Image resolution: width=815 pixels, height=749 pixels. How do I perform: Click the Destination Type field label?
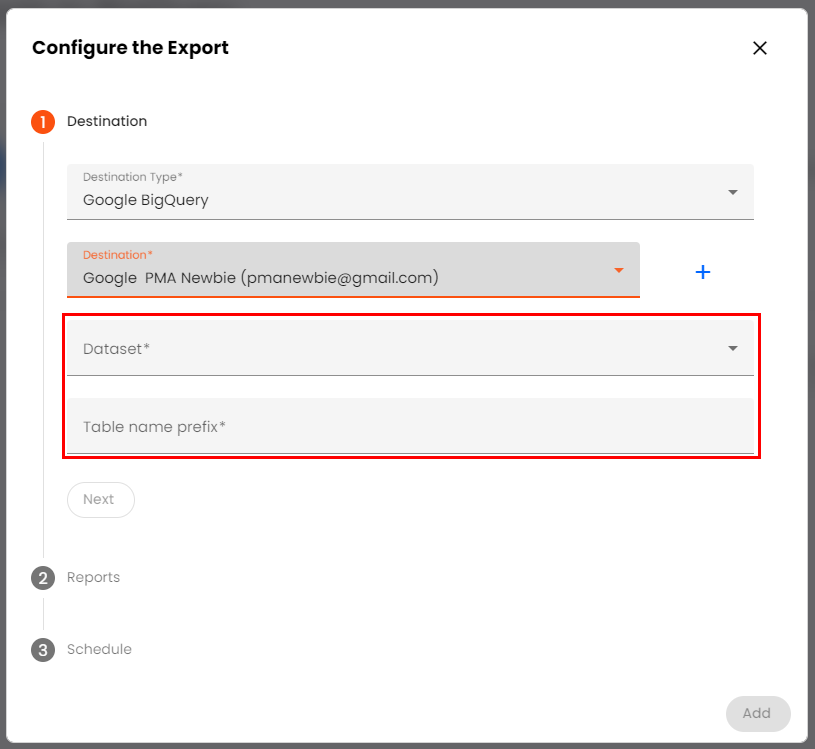click(132, 177)
